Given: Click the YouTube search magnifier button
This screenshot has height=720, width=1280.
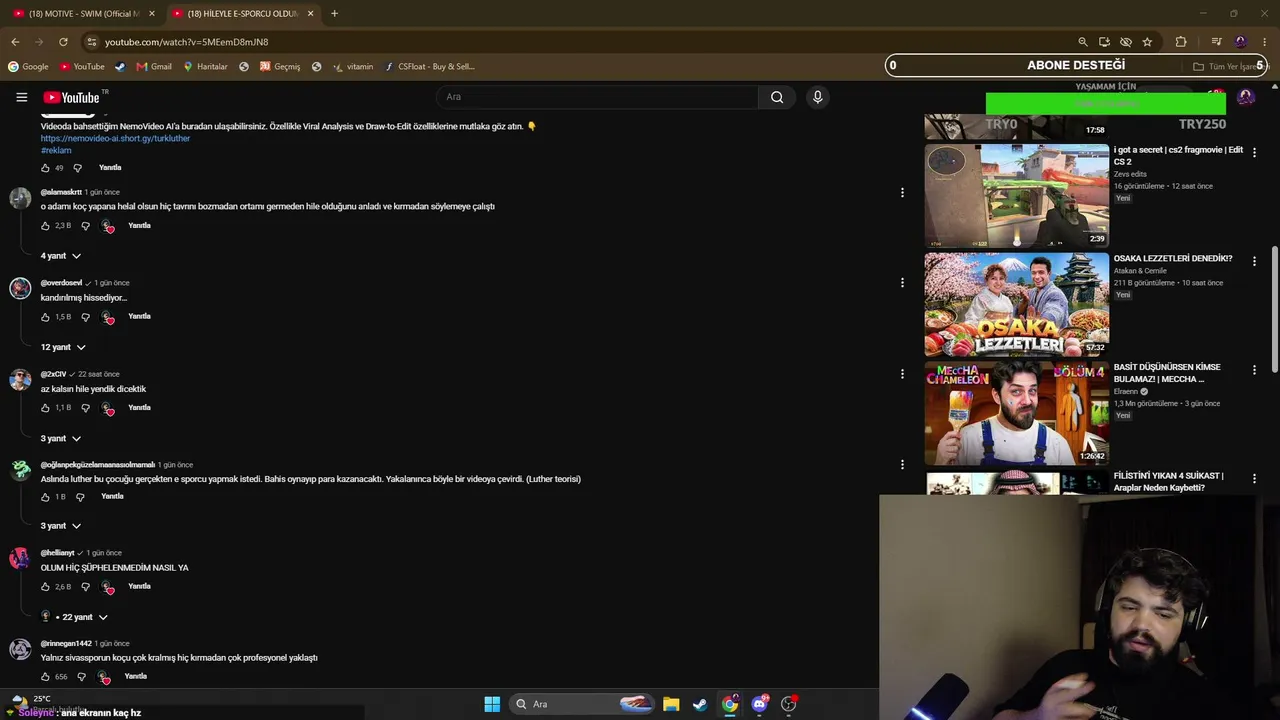Looking at the screenshot, I should (777, 97).
